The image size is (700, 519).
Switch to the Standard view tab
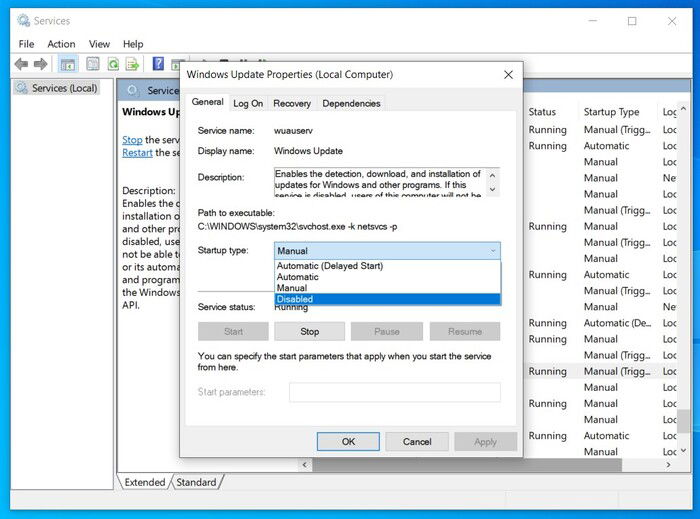tap(196, 482)
